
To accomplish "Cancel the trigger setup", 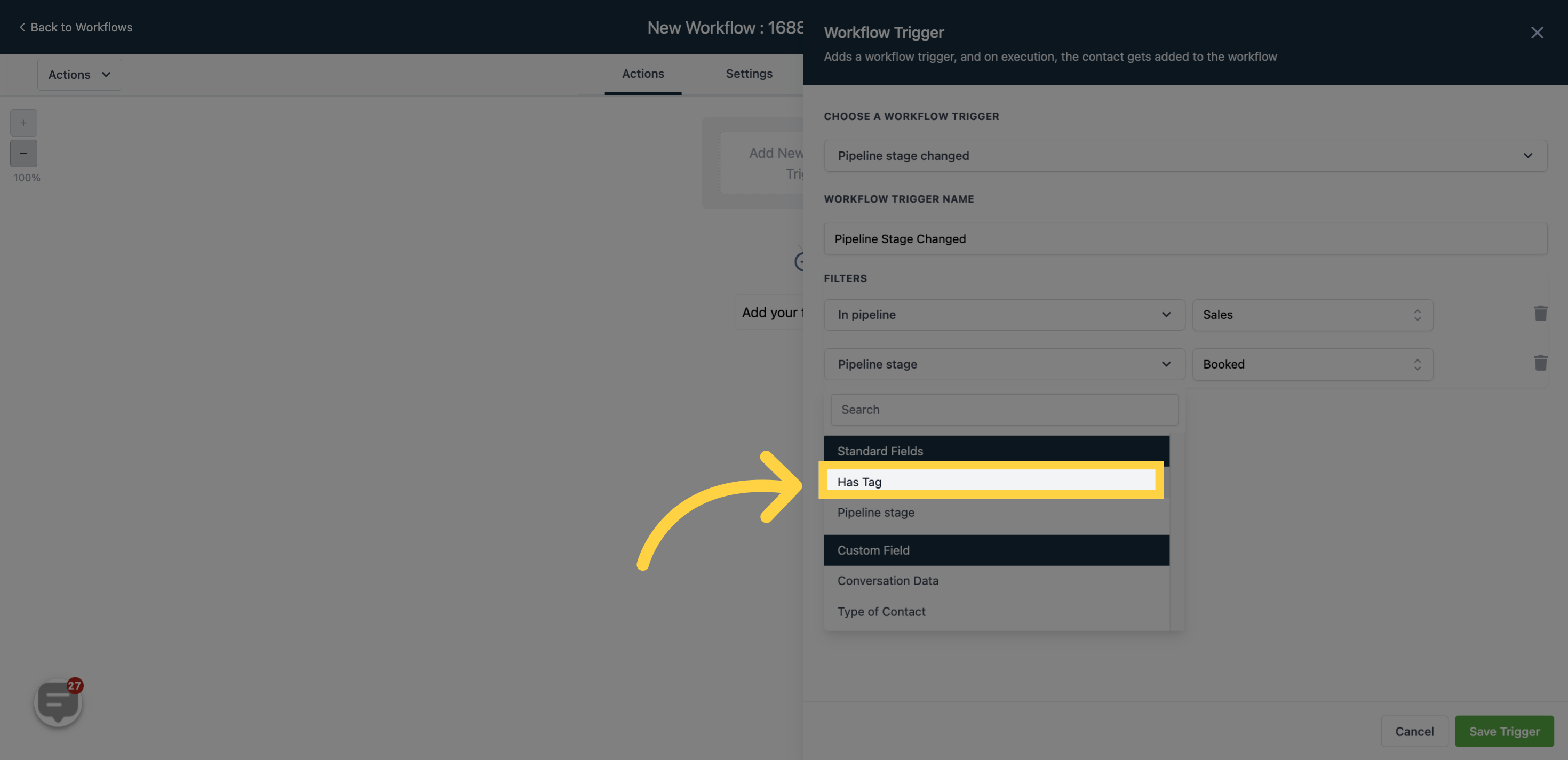I will click(1414, 731).
